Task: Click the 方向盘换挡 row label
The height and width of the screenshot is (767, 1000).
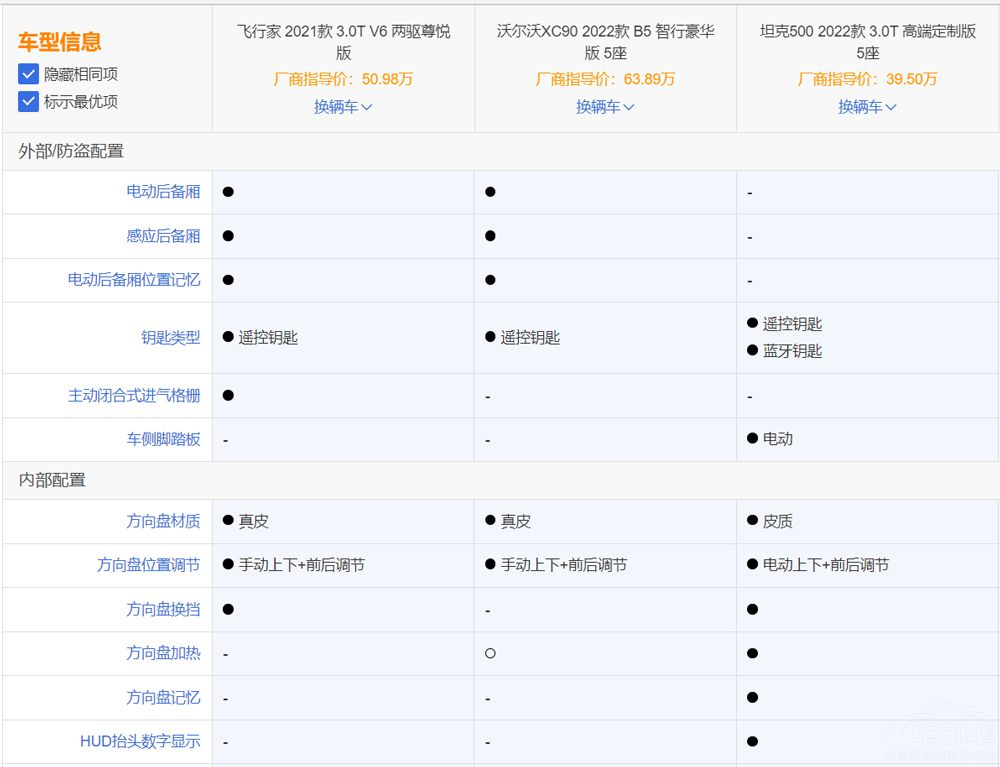Action: (x=163, y=609)
